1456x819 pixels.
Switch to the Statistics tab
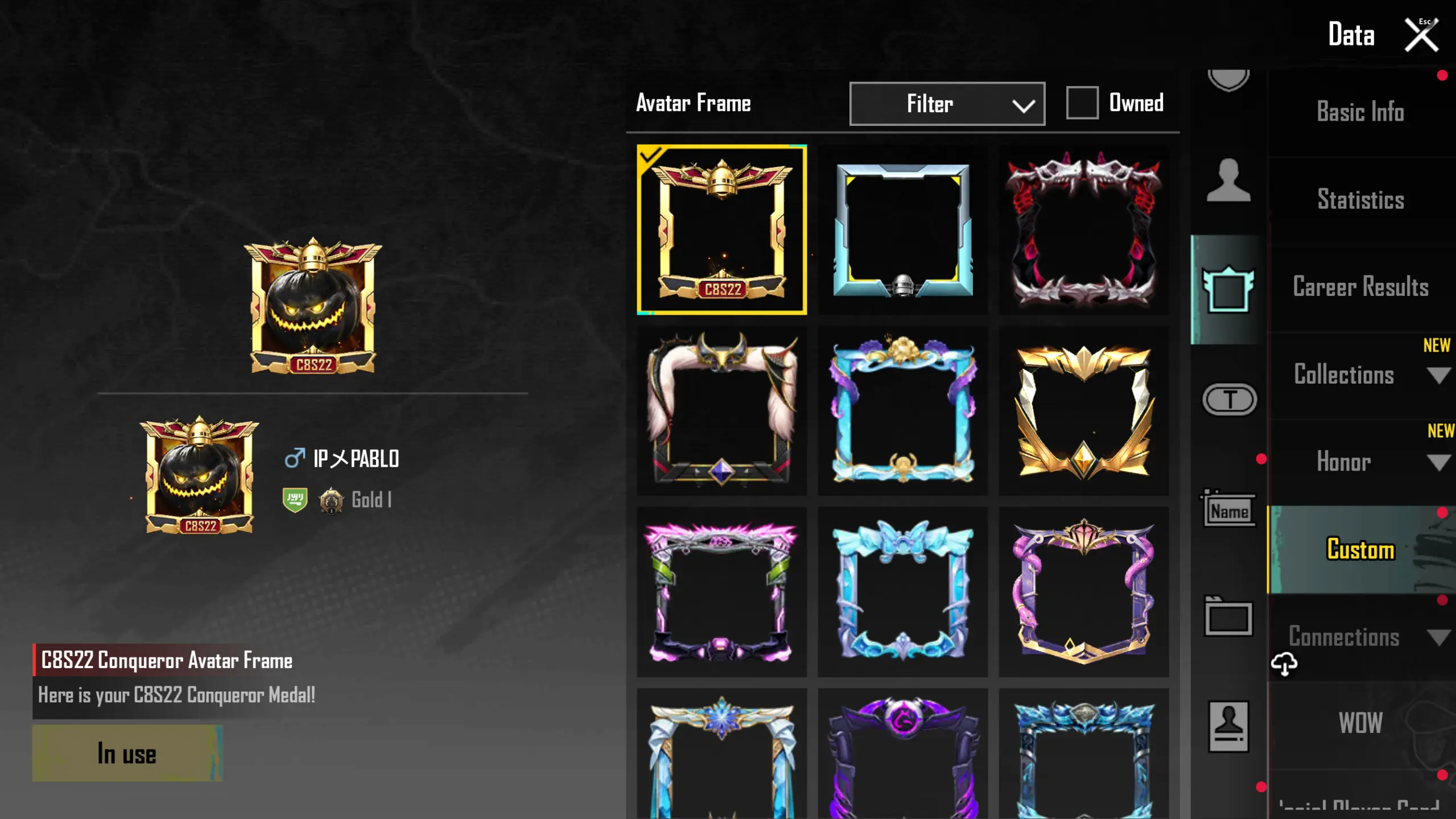1360,200
